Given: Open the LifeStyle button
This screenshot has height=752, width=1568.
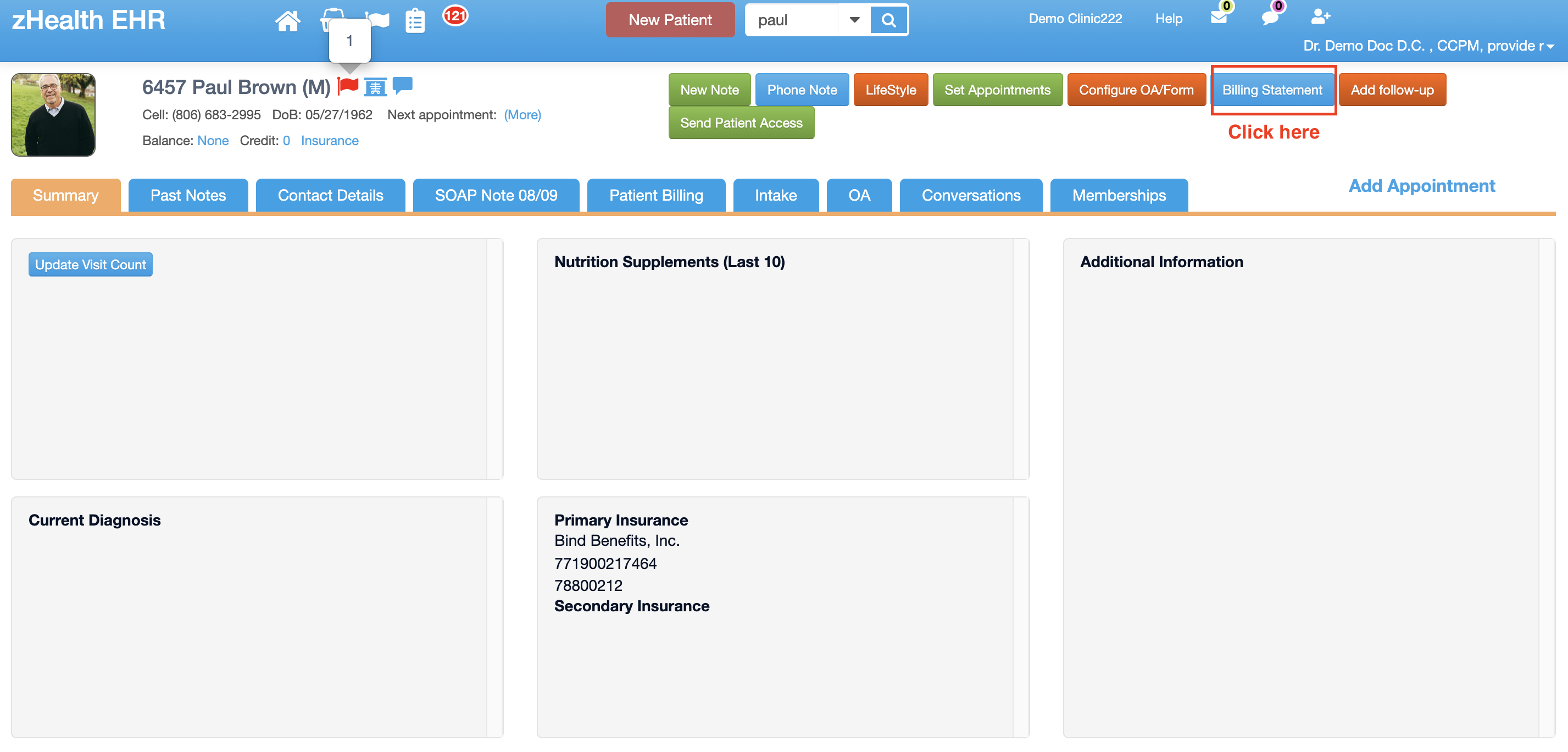Looking at the screenshot, I should [x=891, y=90].
